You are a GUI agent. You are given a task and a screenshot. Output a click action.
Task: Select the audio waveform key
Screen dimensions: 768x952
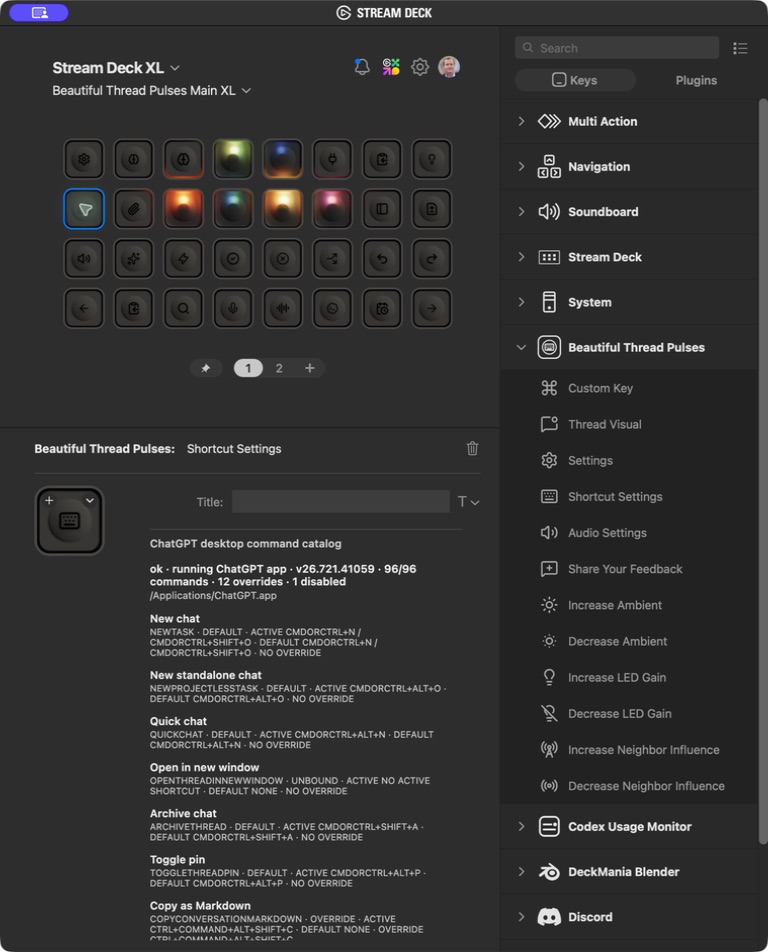(282, 308)
